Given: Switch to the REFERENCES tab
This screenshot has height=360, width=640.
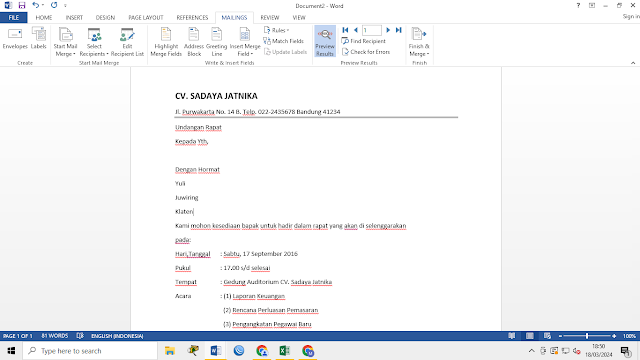Looking at the screenshot, I should click(192, 18).
